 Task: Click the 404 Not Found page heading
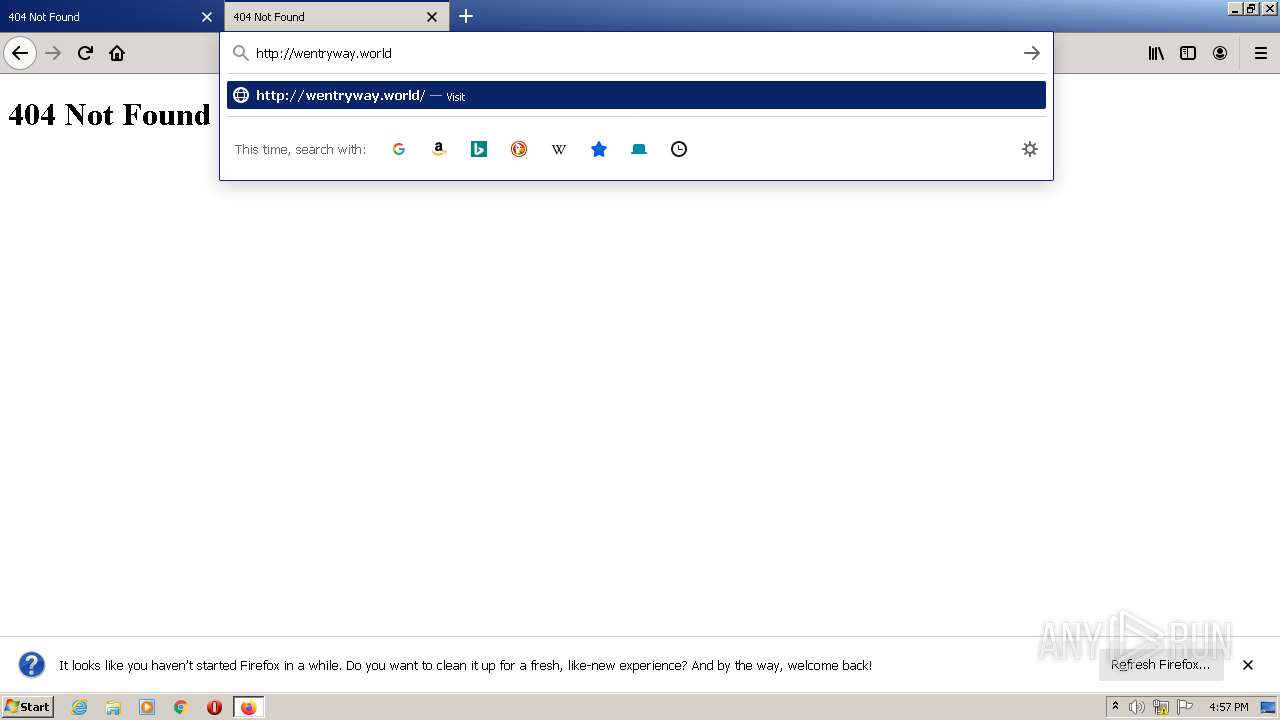click(109, 115)
